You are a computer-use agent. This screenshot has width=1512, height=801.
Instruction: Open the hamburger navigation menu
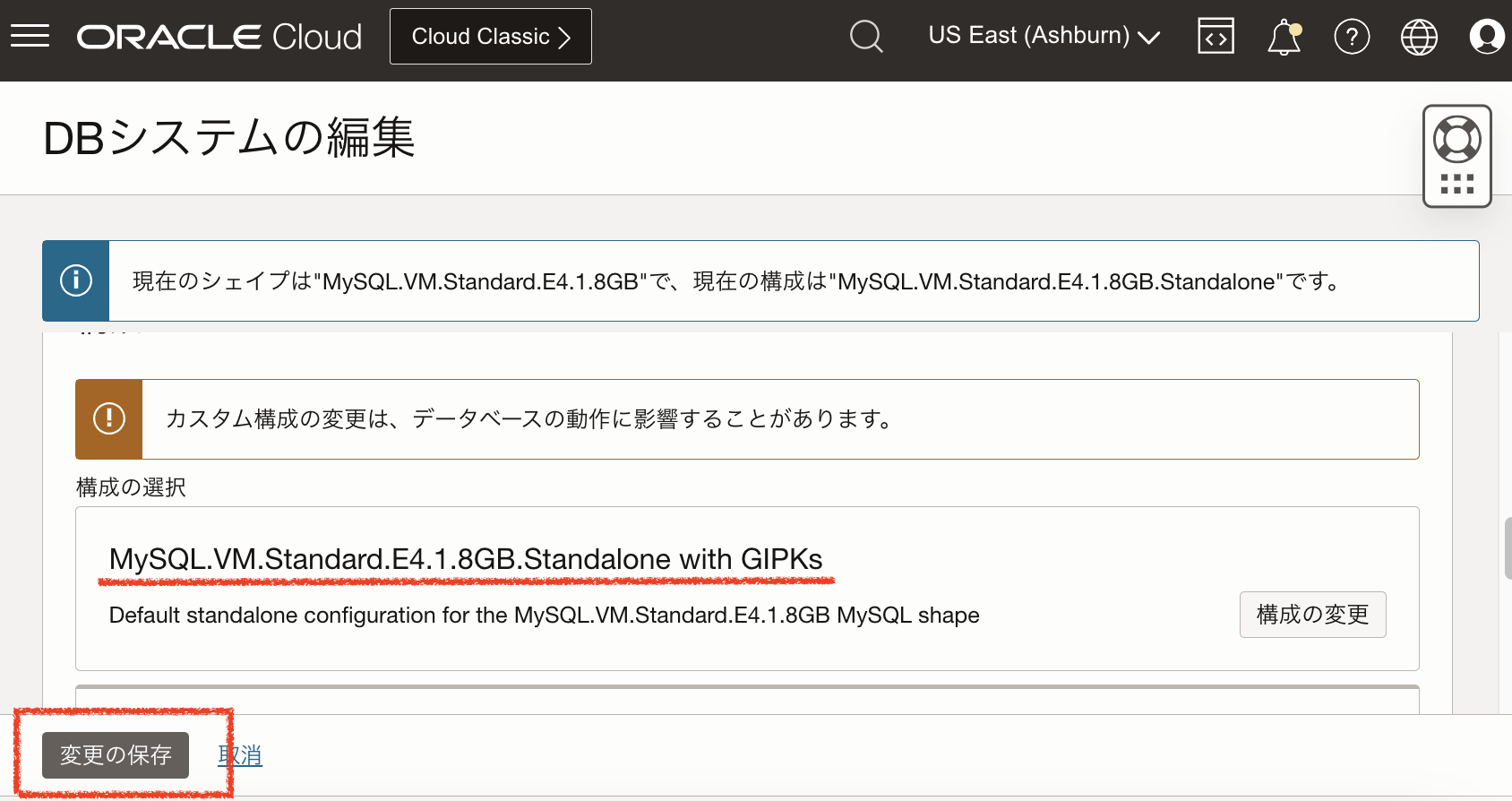30,36
